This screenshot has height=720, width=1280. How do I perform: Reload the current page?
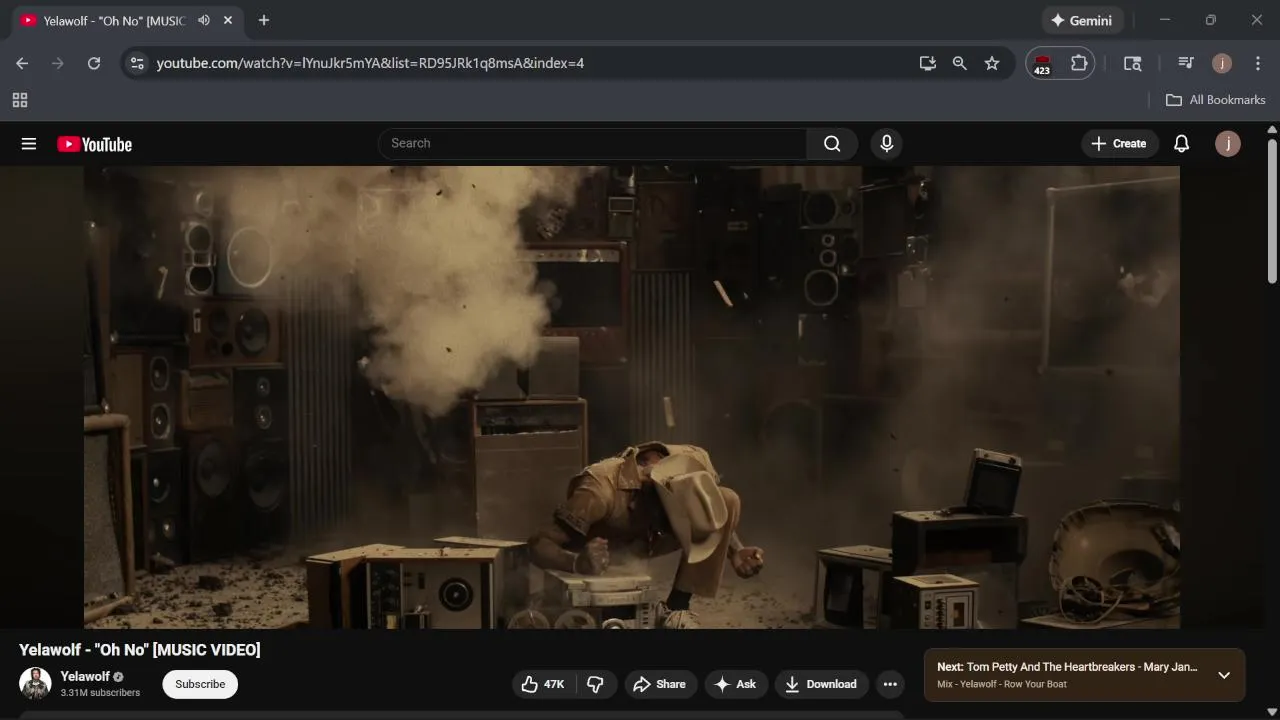tap(94, 63)
